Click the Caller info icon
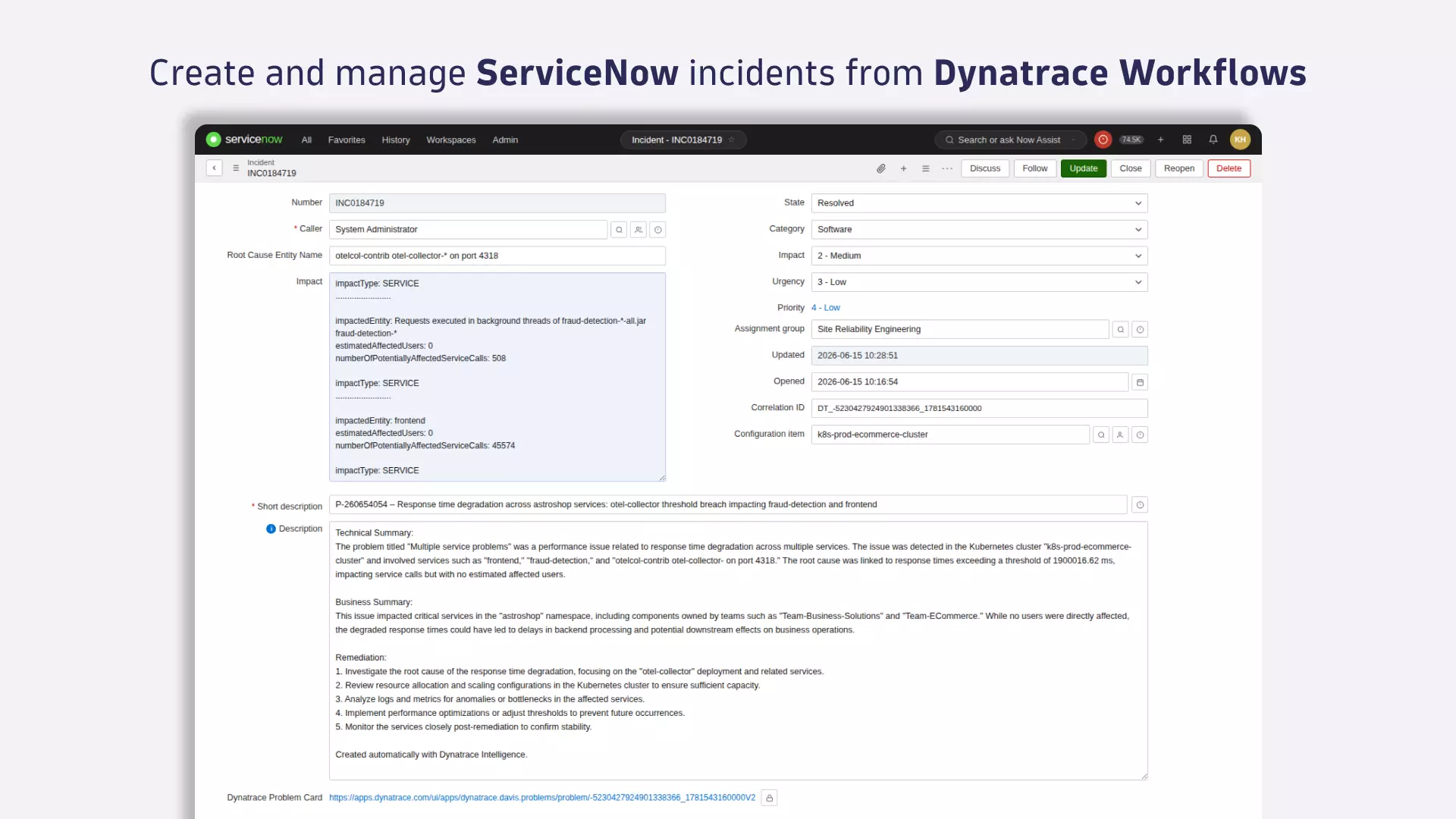1456x819 pixels. tap(657, 230)
